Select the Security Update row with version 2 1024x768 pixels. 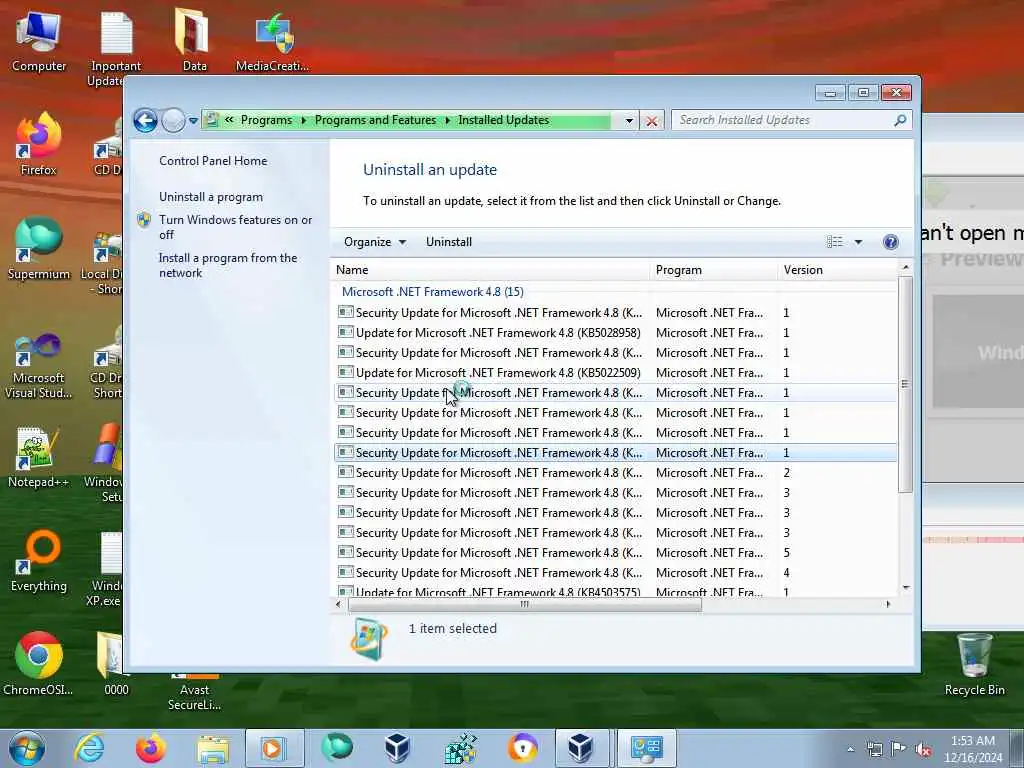615,472
